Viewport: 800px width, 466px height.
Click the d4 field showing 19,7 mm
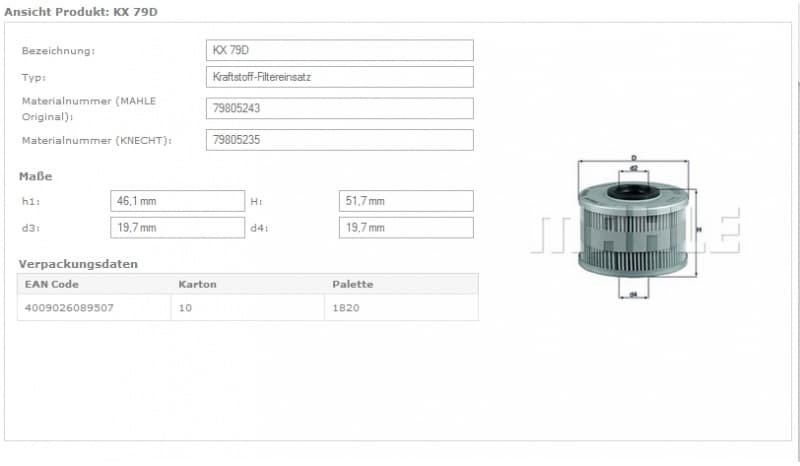pos(406,228)
